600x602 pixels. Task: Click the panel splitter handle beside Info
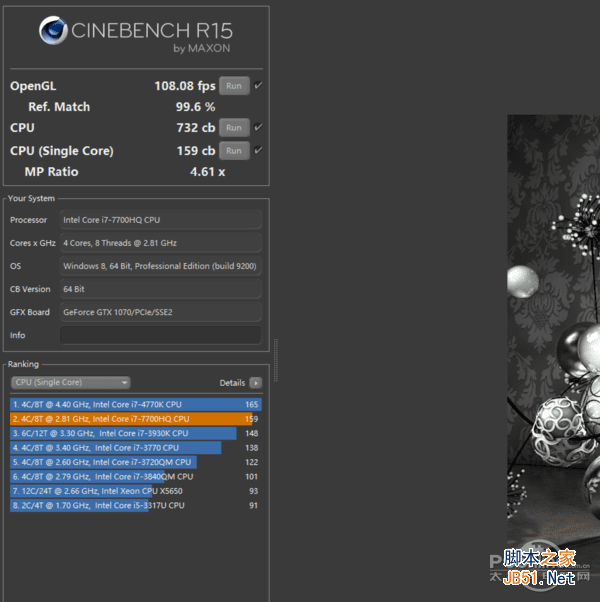(x=276, y=360)
